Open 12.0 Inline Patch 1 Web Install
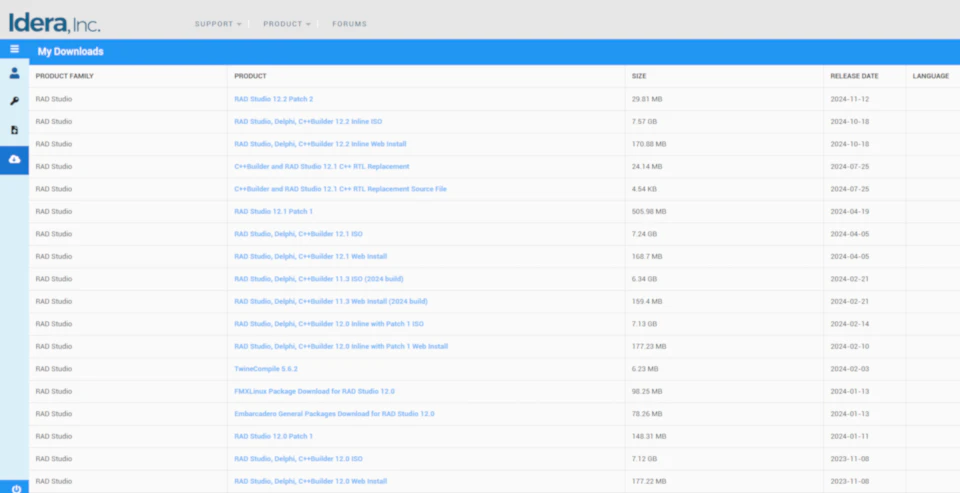The height and width of the screenshot is (493, 960). tap(341, 346)
